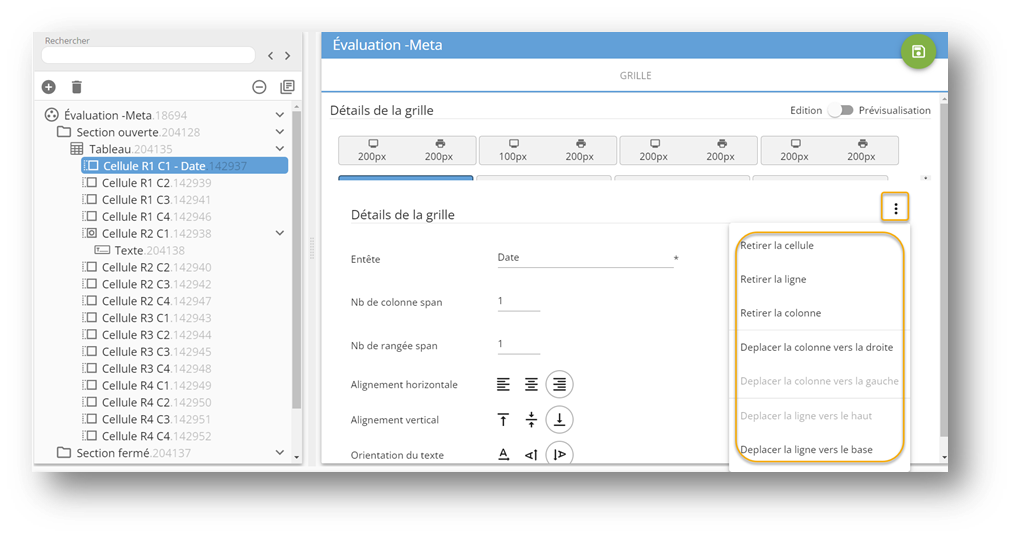Screen dimensions: 1013x537
Task: Expand the Section fermé node
Action: (280, 453)
